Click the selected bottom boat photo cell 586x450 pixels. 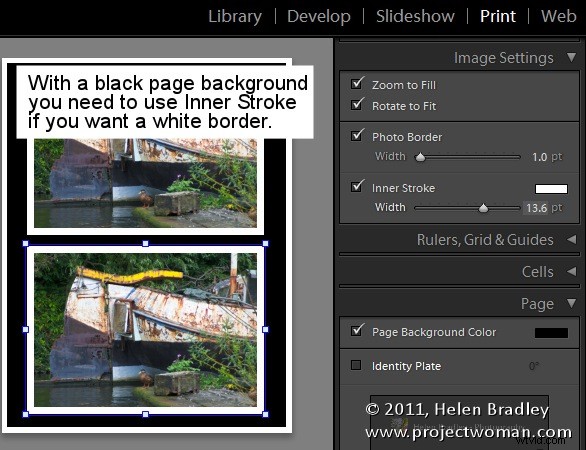pos(145,330)
